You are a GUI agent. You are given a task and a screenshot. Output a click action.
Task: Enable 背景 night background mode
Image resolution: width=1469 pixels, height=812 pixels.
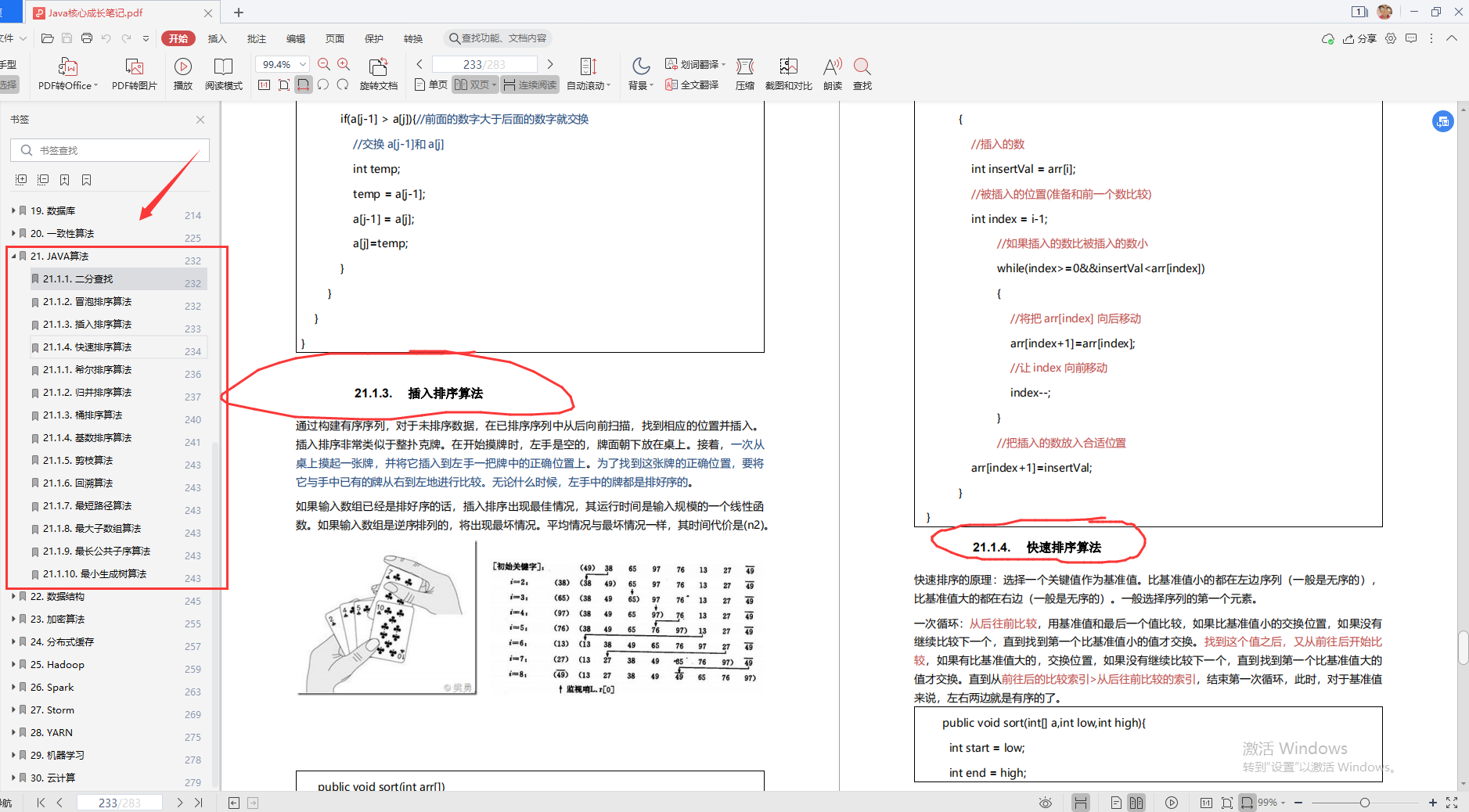tap(639, 74)
